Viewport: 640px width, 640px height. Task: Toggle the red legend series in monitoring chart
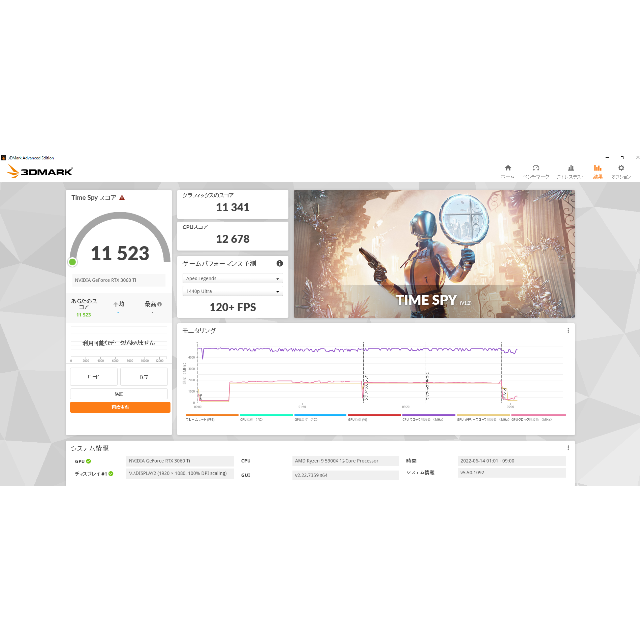(374, 417)
